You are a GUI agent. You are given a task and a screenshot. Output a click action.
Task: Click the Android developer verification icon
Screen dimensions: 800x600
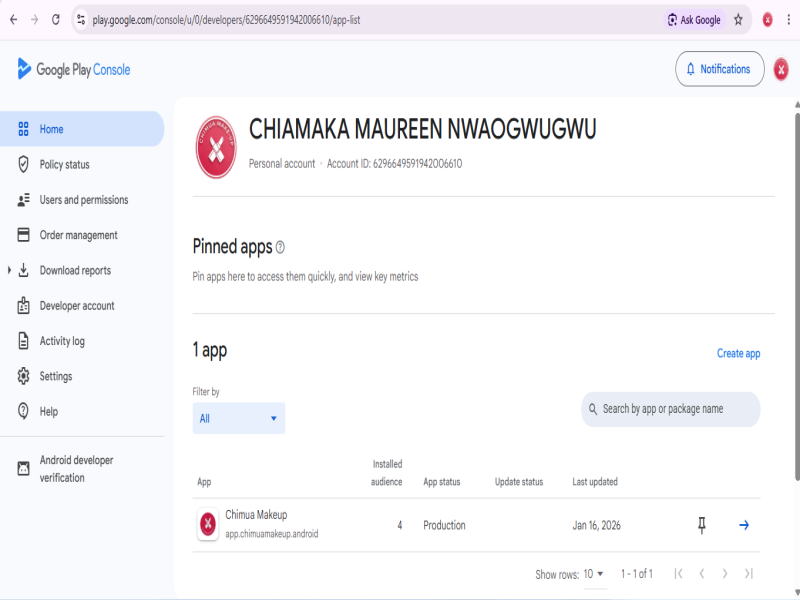(23, 468)
